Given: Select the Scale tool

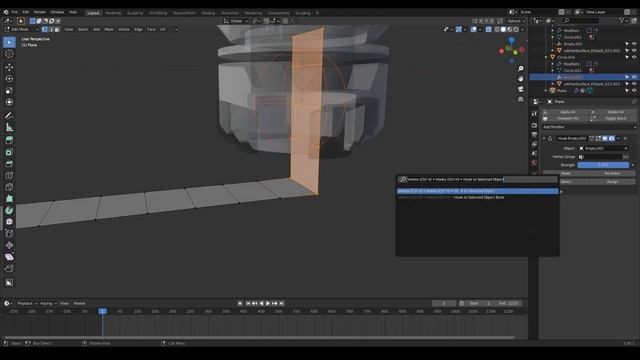Looking at the screenshot, I should (9, 91).
